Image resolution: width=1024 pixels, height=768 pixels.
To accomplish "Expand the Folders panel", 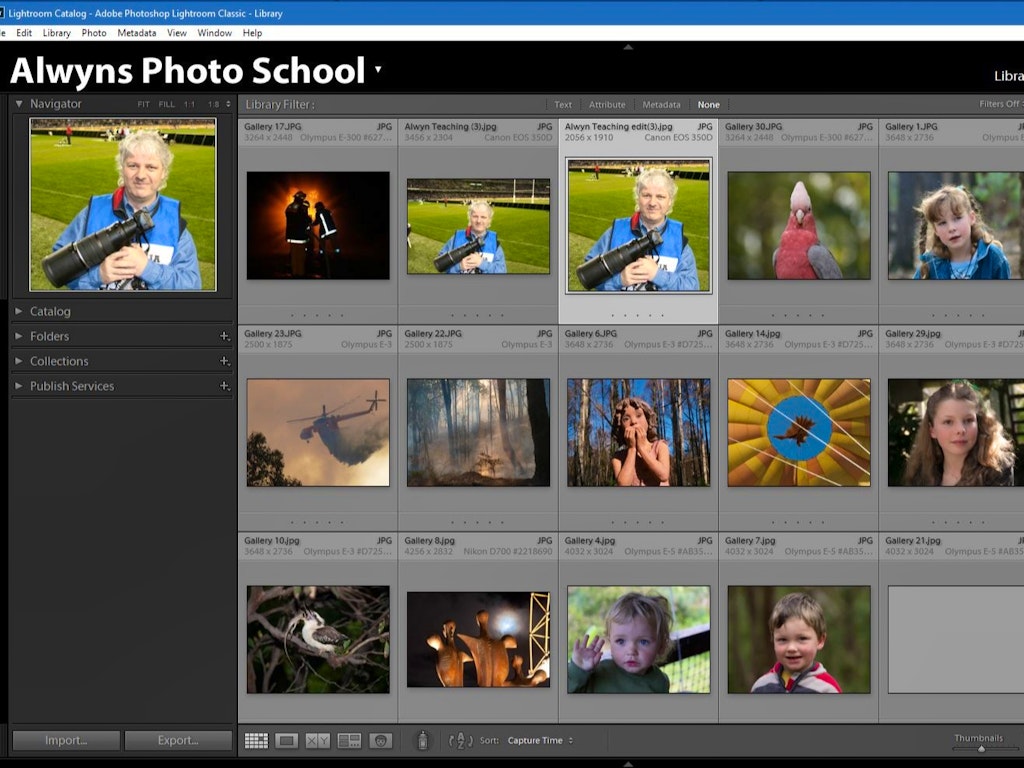I will point(19,336).
